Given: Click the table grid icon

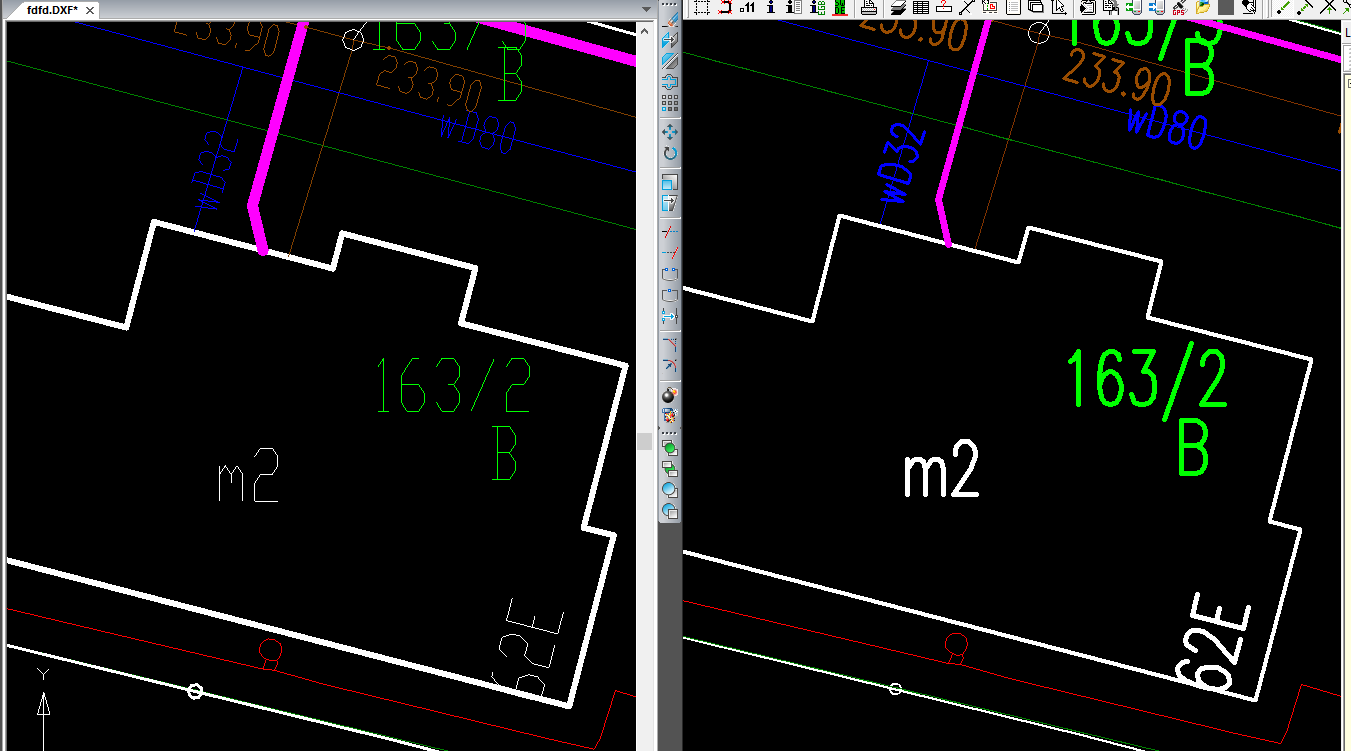Looking at the screenshot, I should tap(921, 7).
